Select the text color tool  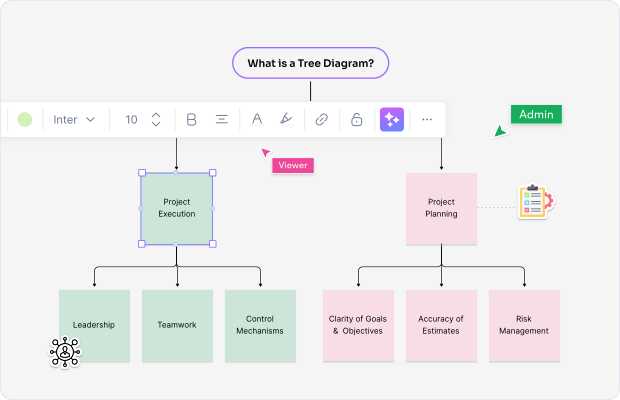[257, 120]
